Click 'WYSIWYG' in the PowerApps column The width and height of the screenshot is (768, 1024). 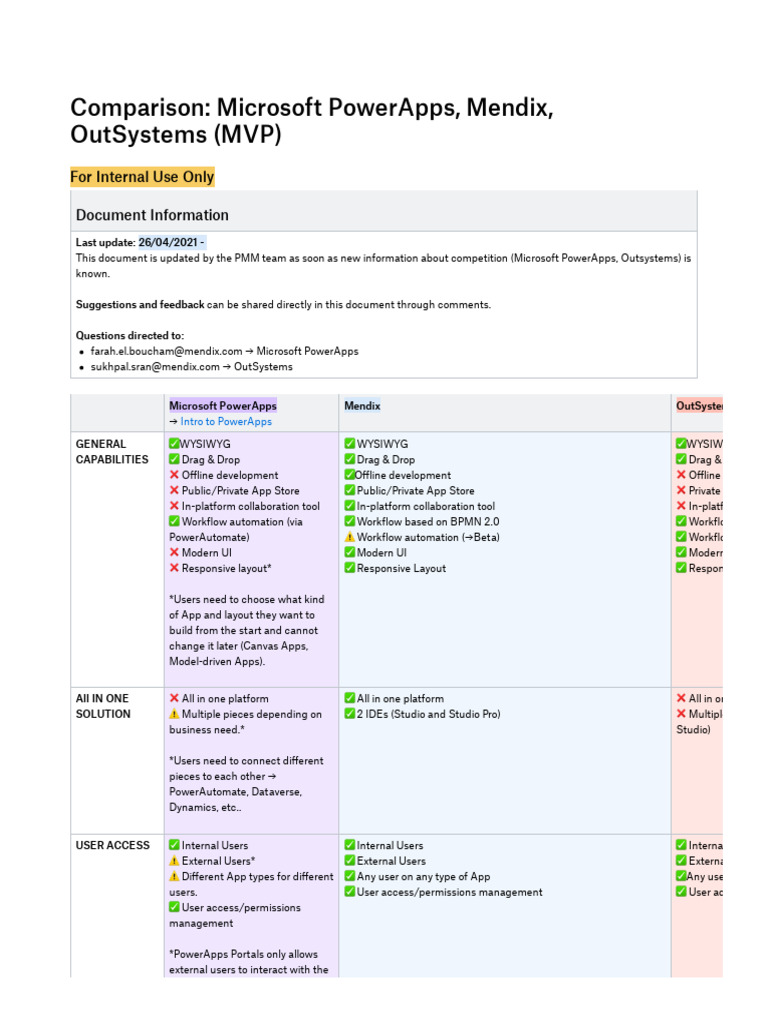[205, 444]
